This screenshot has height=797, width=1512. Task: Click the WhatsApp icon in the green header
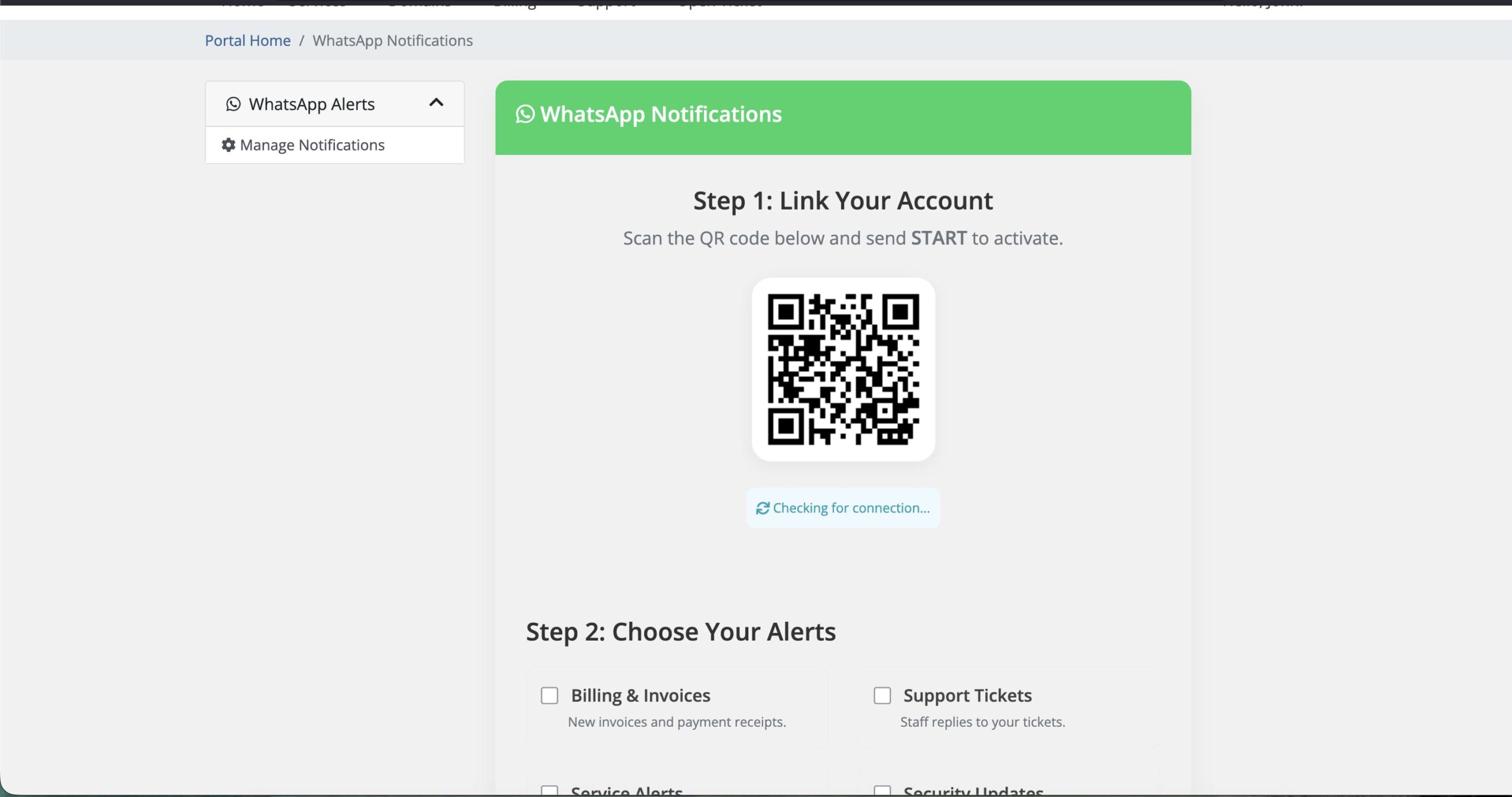[525, 114]
